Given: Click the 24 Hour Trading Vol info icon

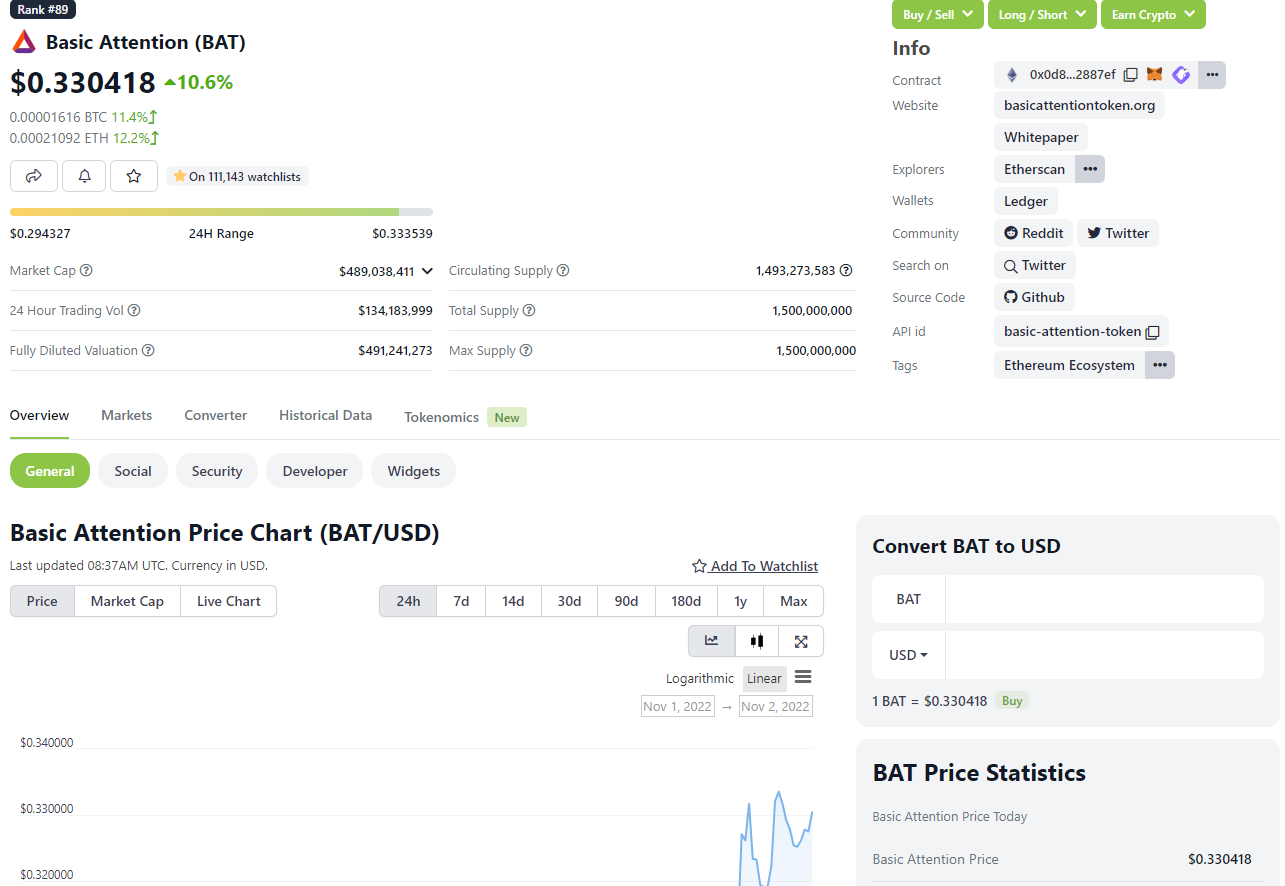Looking at the screenshot, I should 134,311.
